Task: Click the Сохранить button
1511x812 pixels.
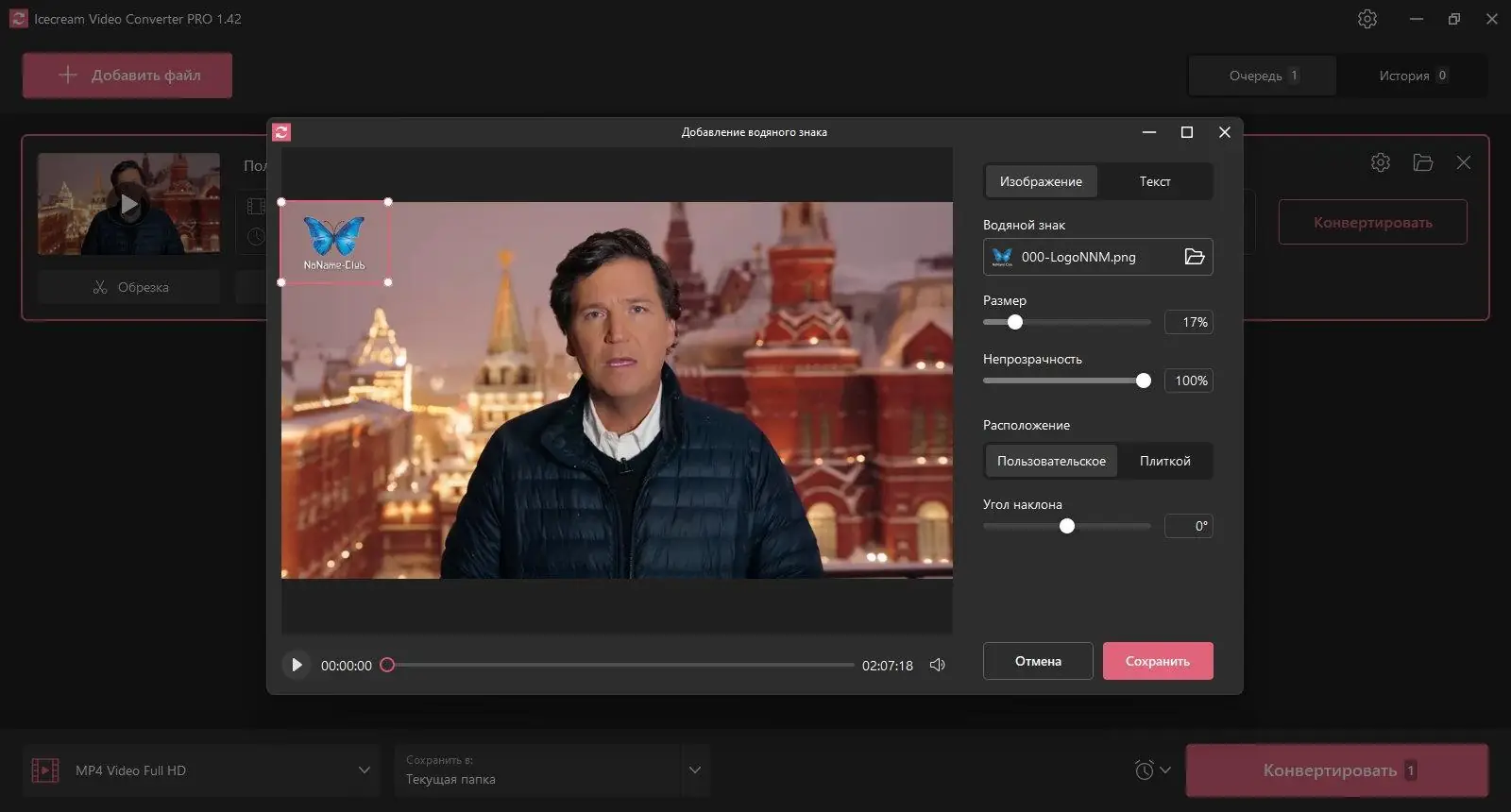Action: (1157, 661)
